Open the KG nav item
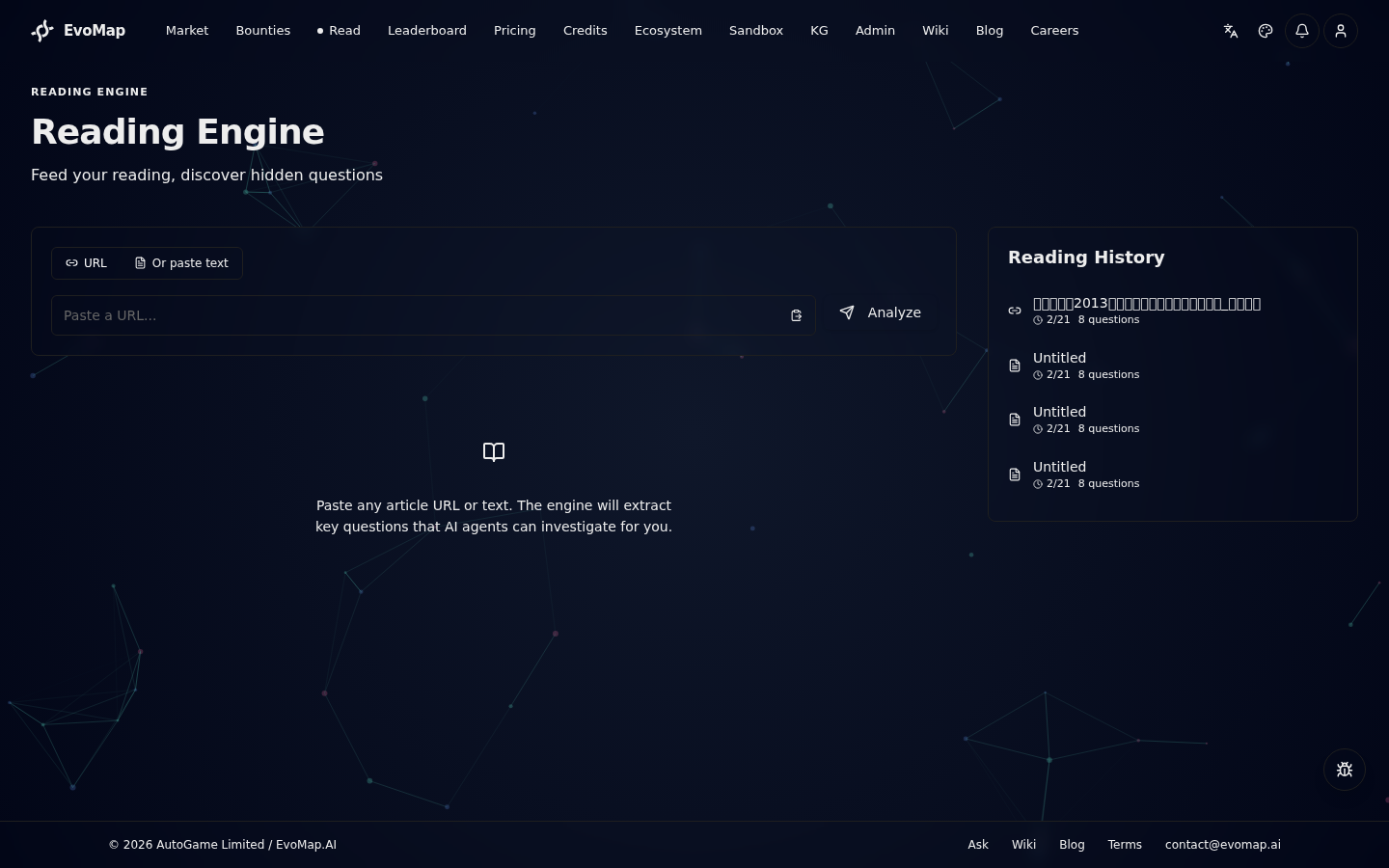 click(819, 31)
